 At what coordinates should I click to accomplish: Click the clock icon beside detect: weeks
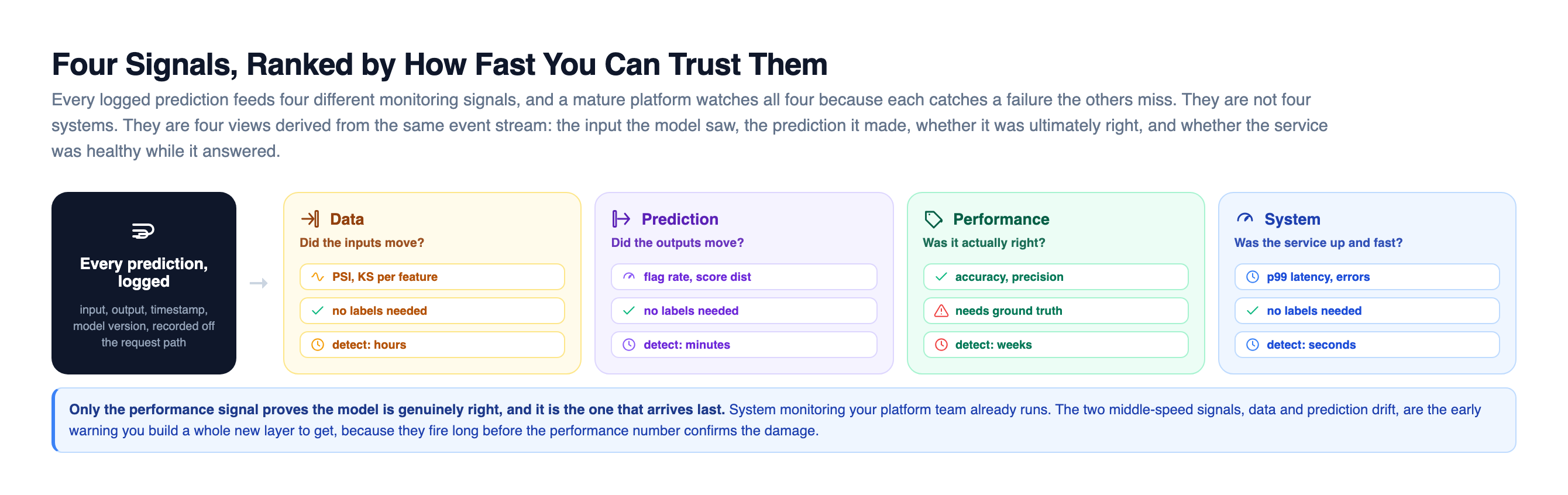(941, 345)
